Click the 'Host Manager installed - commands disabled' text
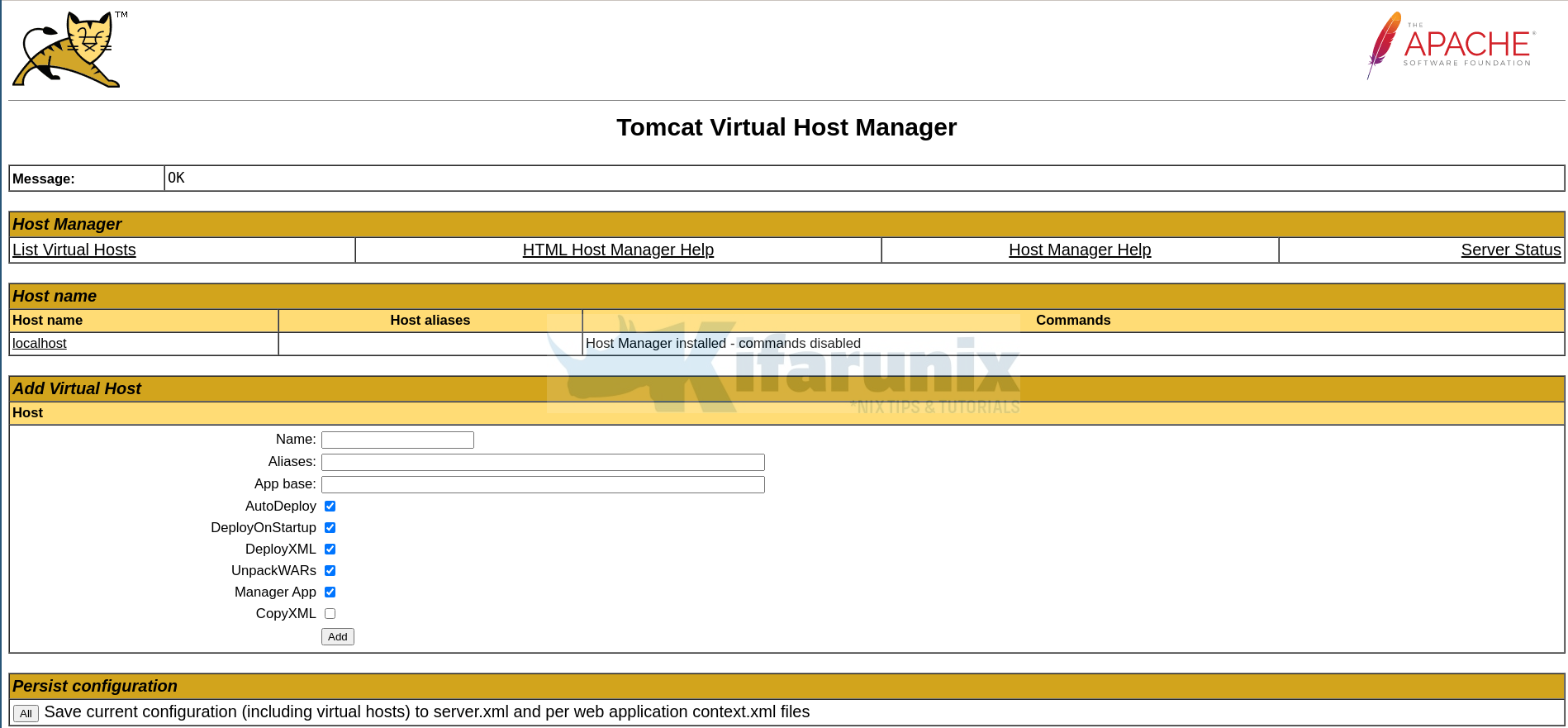Screen dimensions: 1568x728 [x=723, y=343]
